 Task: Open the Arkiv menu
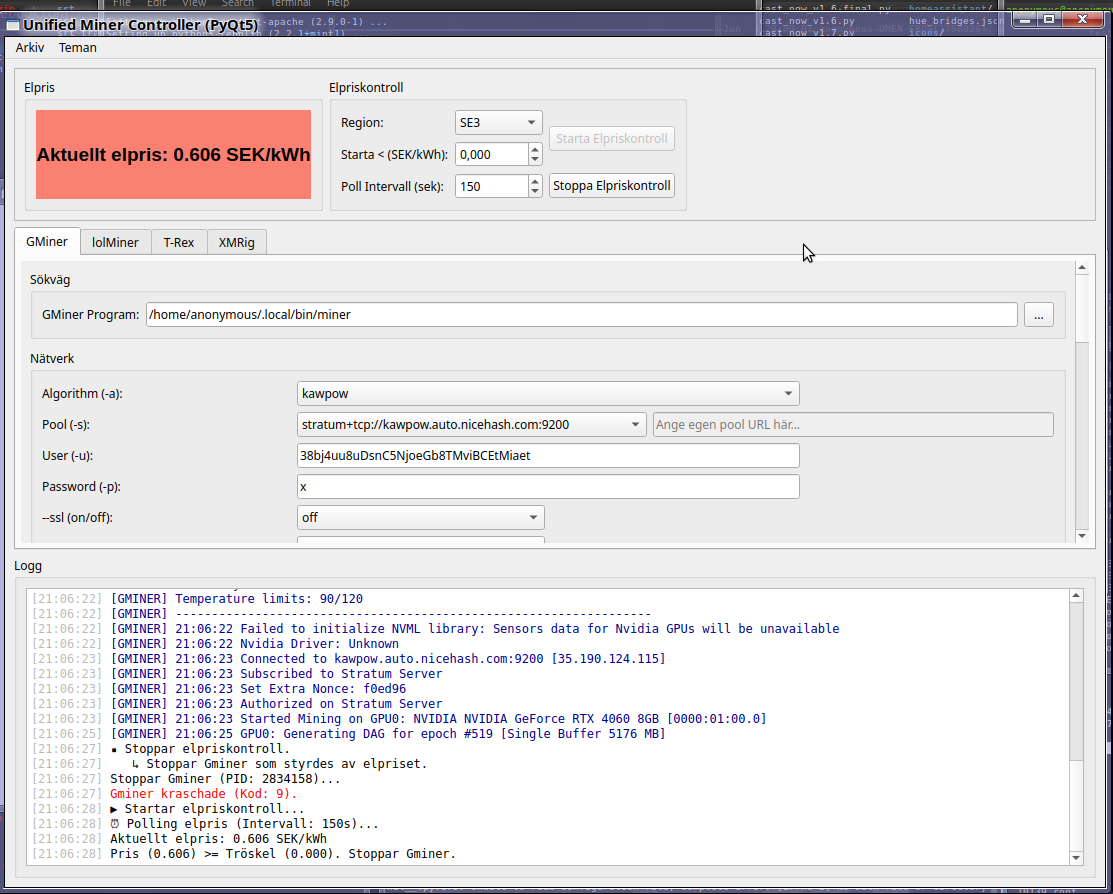point(30,47)
